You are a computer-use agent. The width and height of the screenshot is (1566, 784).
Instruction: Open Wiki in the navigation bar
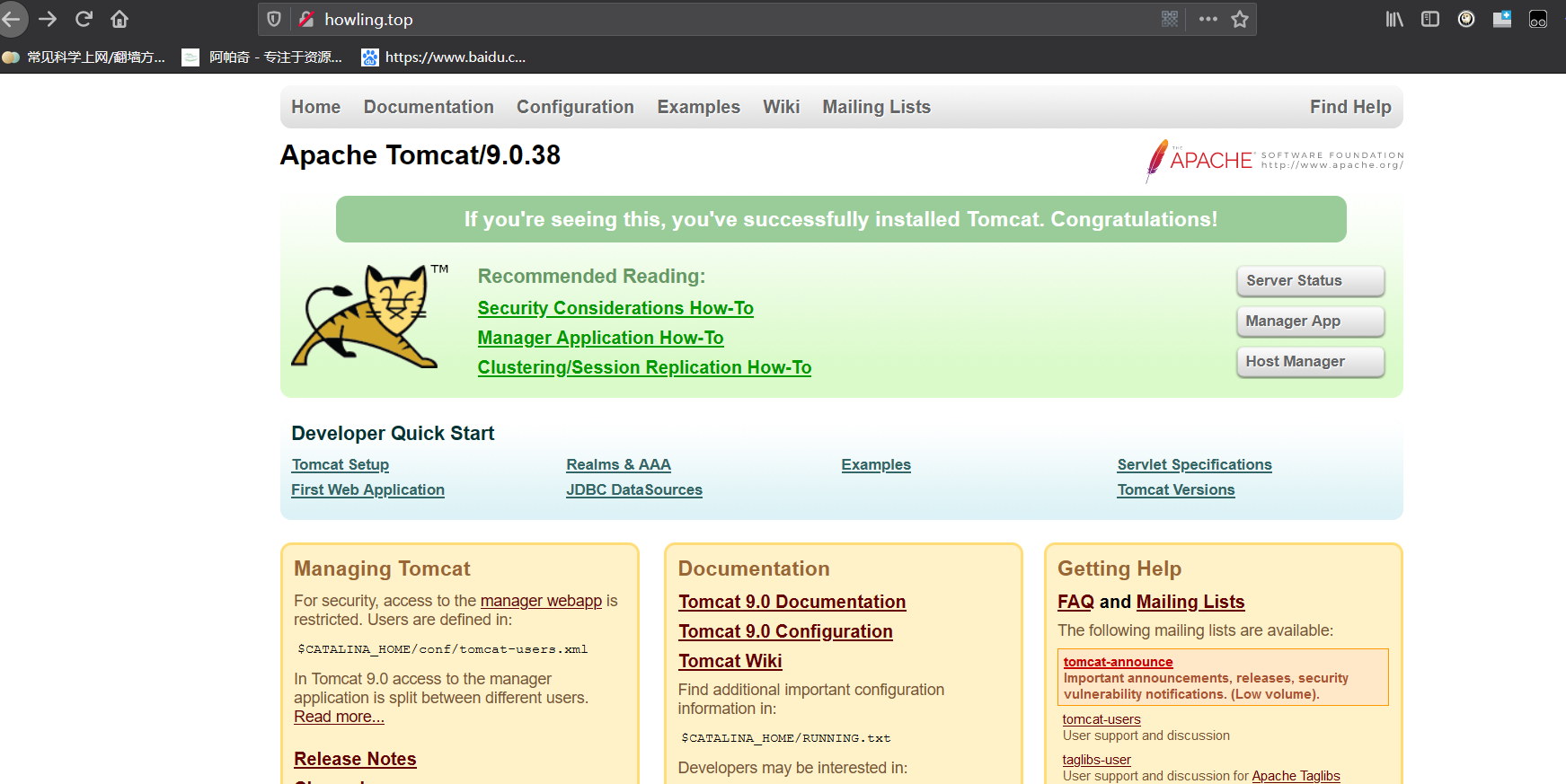[x=782, y=107]
